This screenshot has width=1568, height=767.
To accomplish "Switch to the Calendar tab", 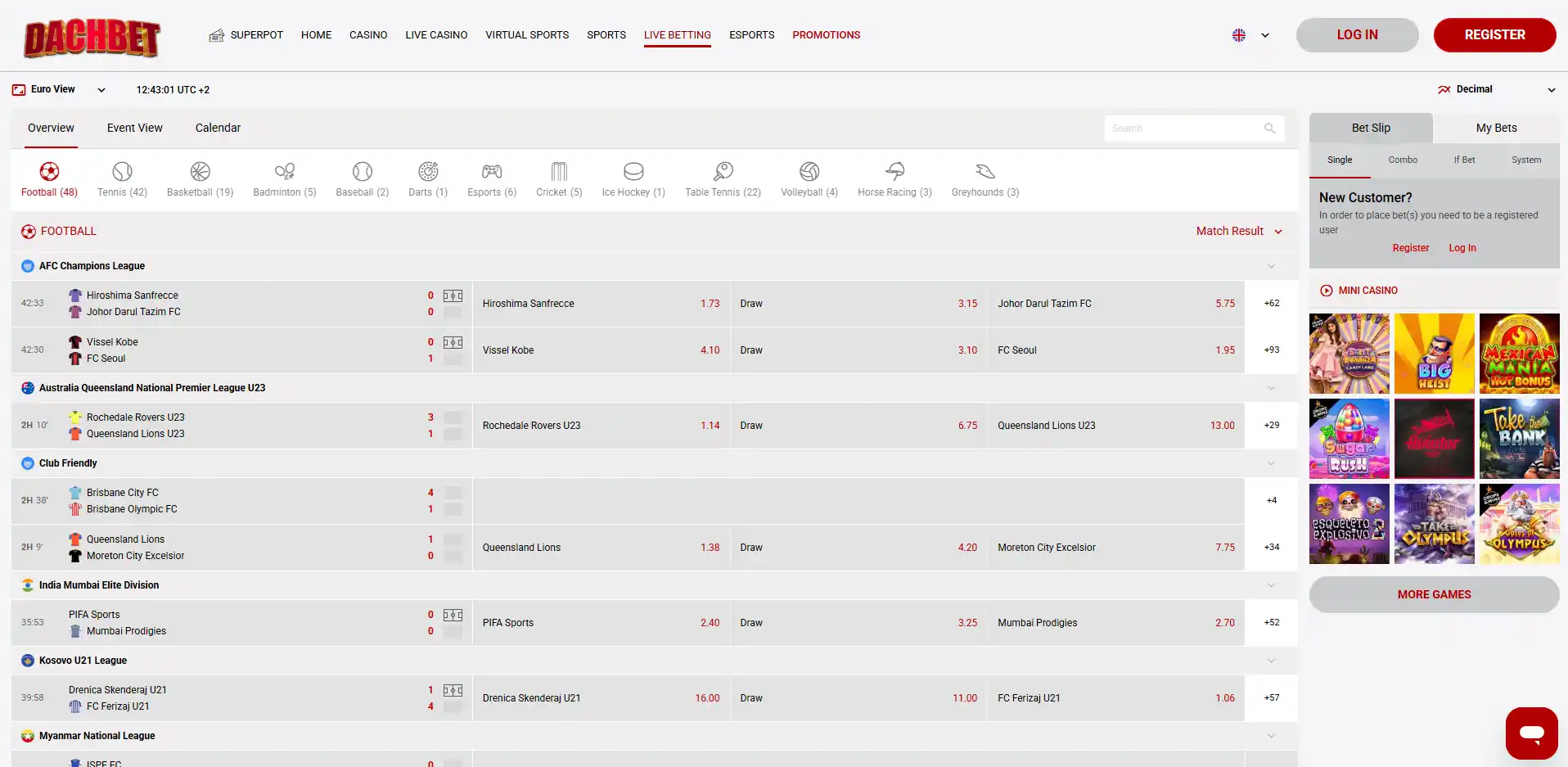I will 218,128.
